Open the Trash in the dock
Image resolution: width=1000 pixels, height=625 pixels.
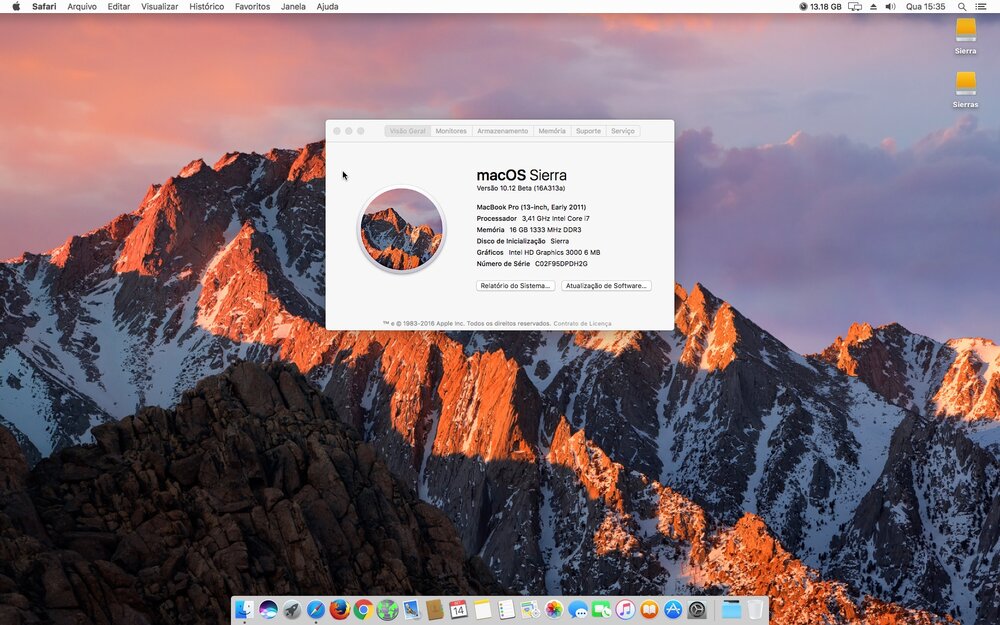755,609
